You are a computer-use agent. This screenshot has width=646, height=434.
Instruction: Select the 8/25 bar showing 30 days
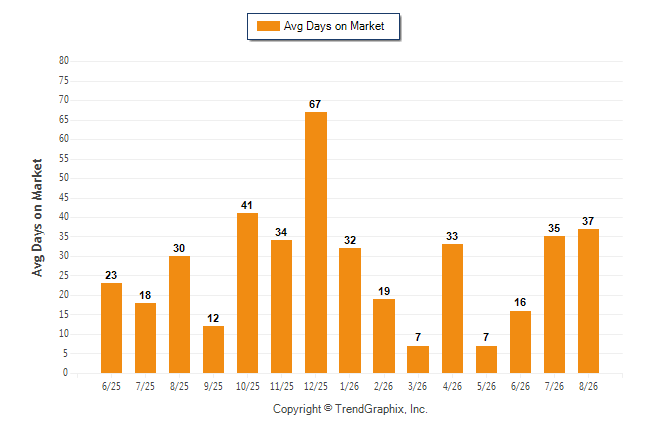point(179,314)
